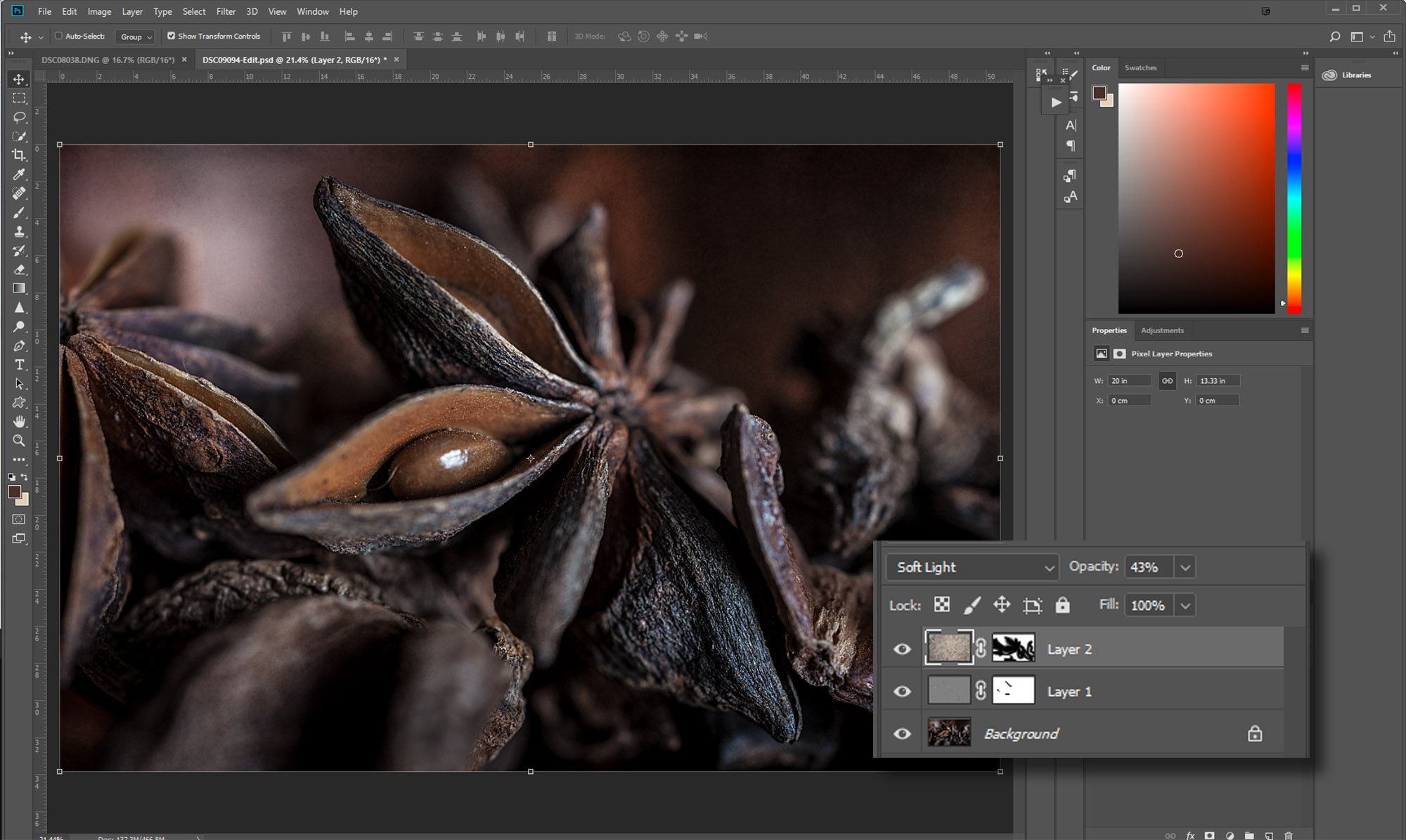
Task: Toggle visibility of Background layer
Action: pyautogui.click(x=902, y=733)
